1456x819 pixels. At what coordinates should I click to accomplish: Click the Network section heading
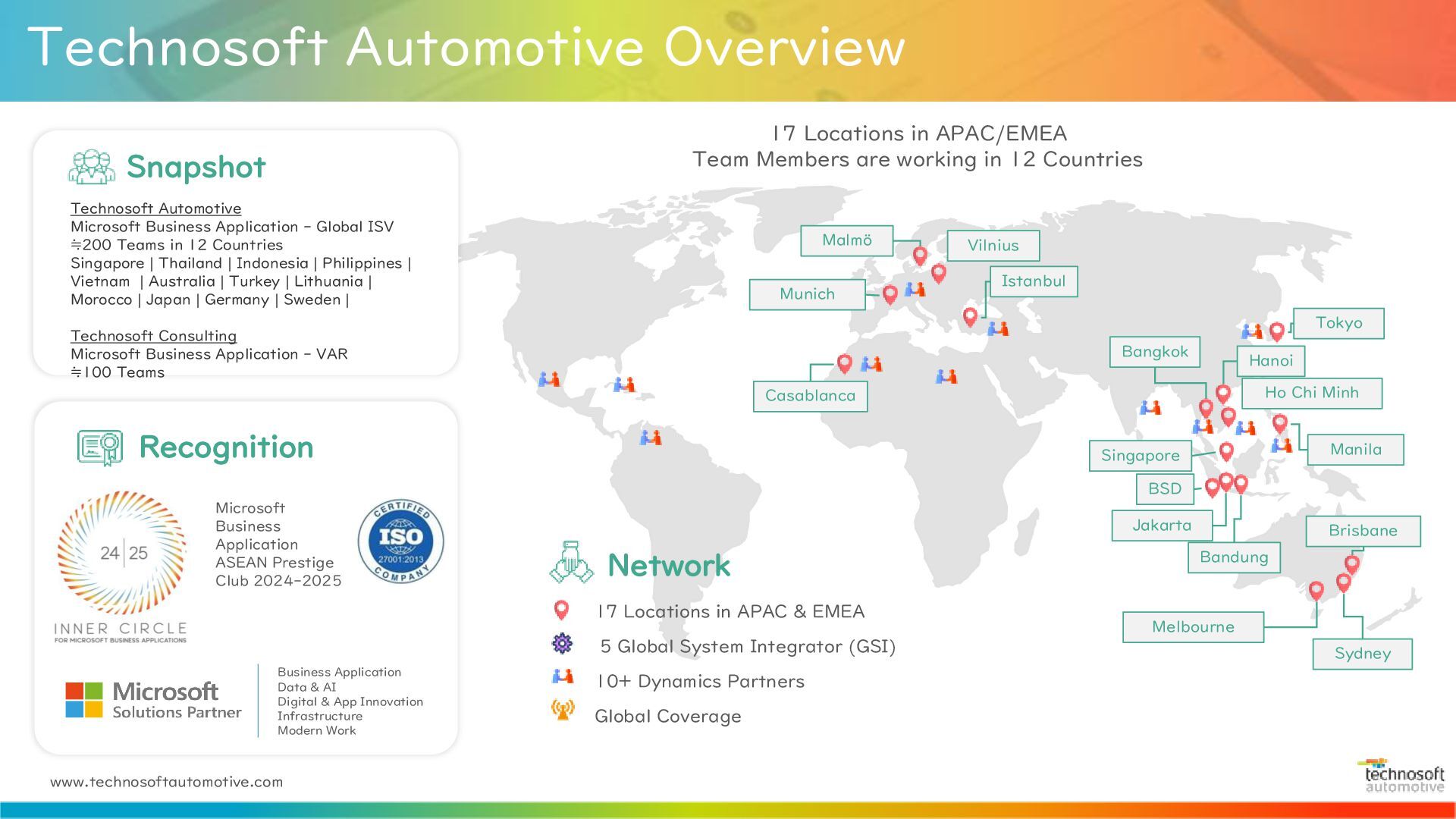(669, 565)
